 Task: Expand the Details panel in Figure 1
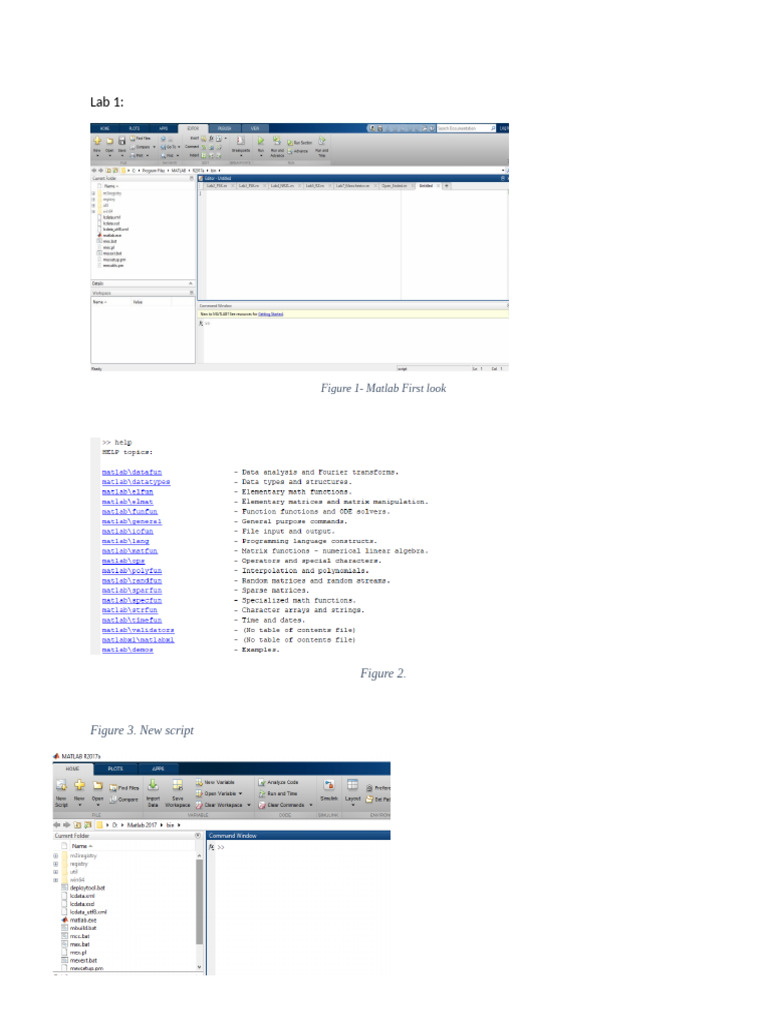pos(191,283)
